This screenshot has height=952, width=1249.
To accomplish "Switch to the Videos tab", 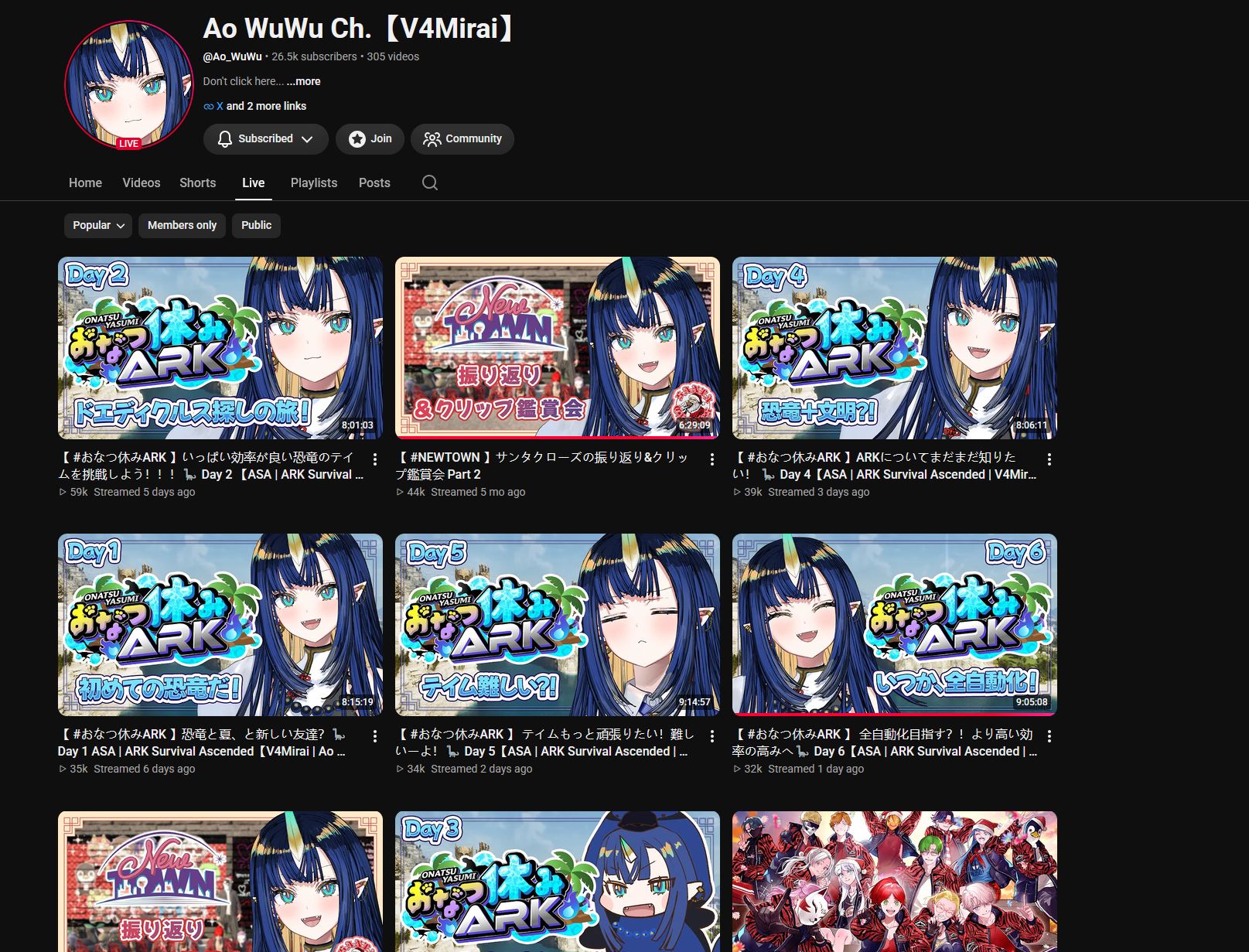I will click(141, 183).
